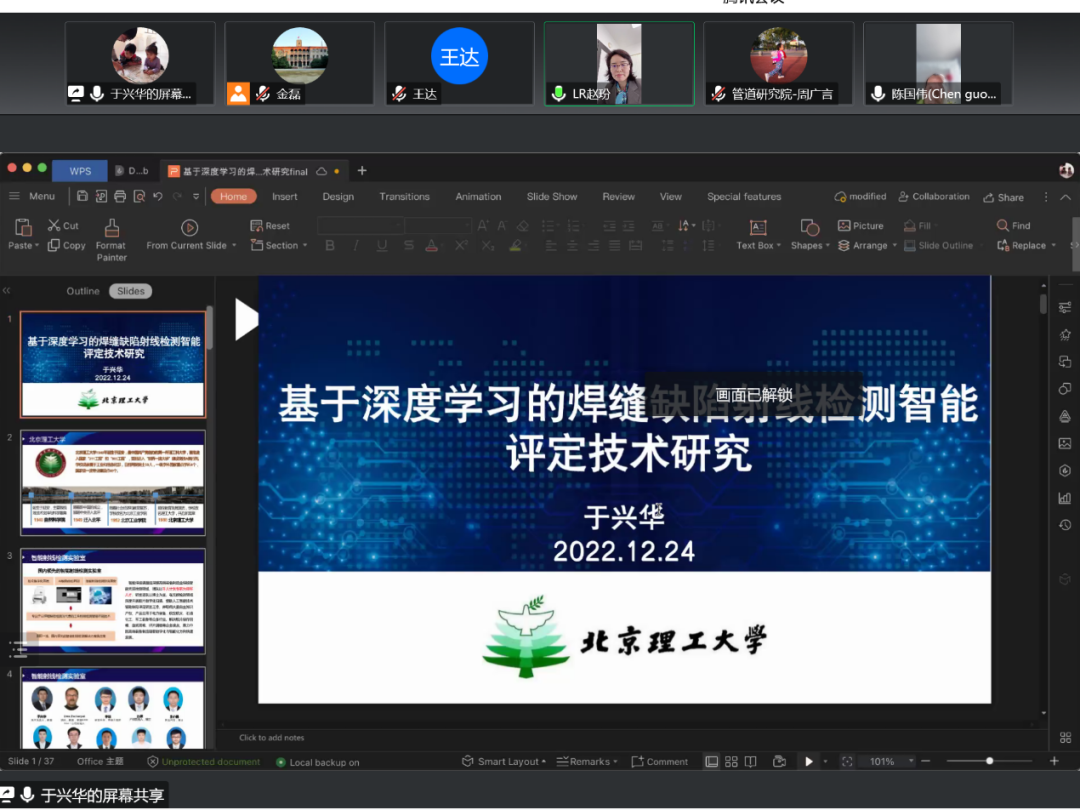The height and width of the screenshot is (810, 1080).
Task: Select slide 2 thumbnail in panel
Action: pyautogui.click(x=112, y=483)
